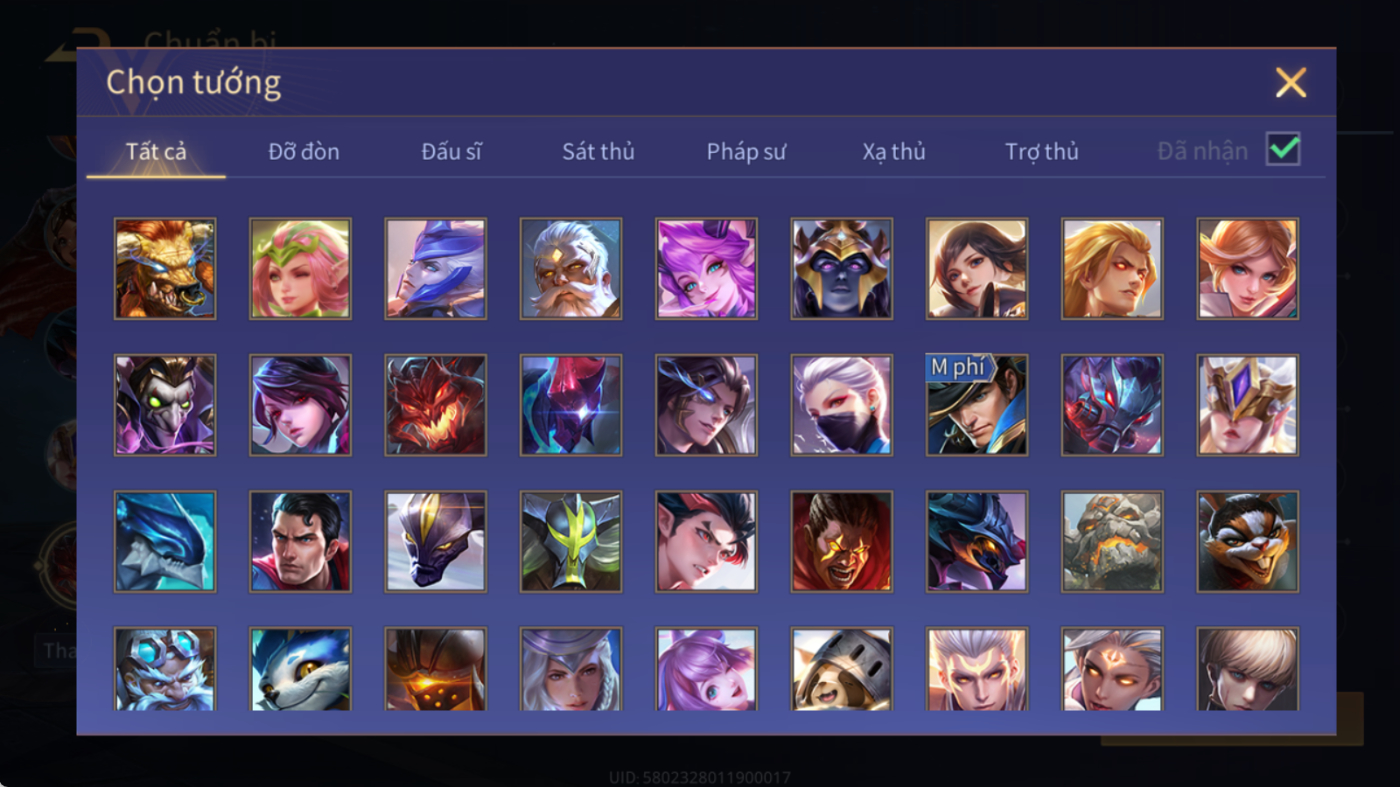Choose the purple-haired girl in top row
This screenshot has height=787, width=1400.
[x=706, y=269]
